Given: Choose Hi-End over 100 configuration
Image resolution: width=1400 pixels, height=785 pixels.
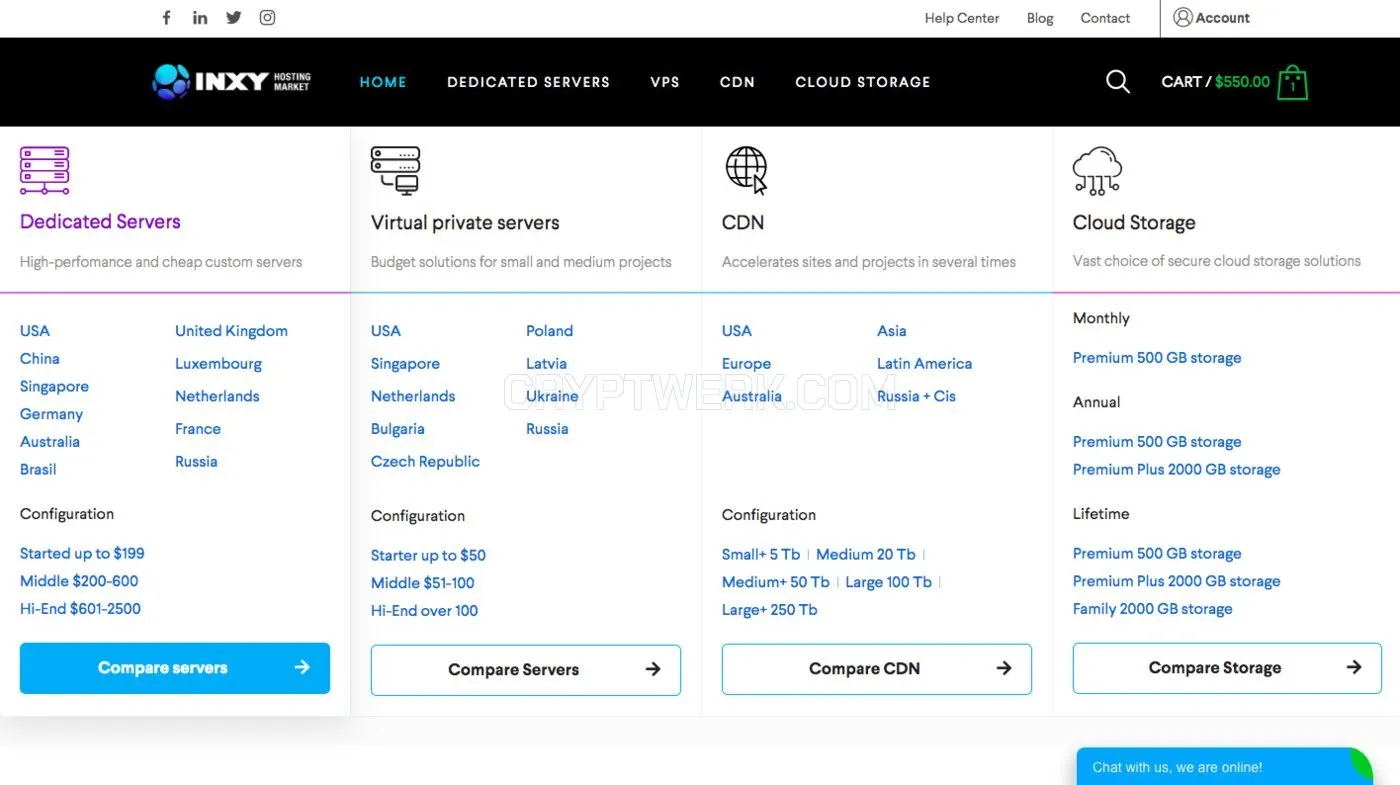Looking at the screenshot, I should click(x=424, y=611).
